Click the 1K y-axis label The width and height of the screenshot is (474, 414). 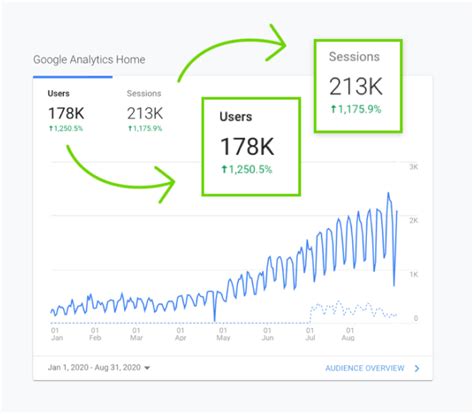414,274
